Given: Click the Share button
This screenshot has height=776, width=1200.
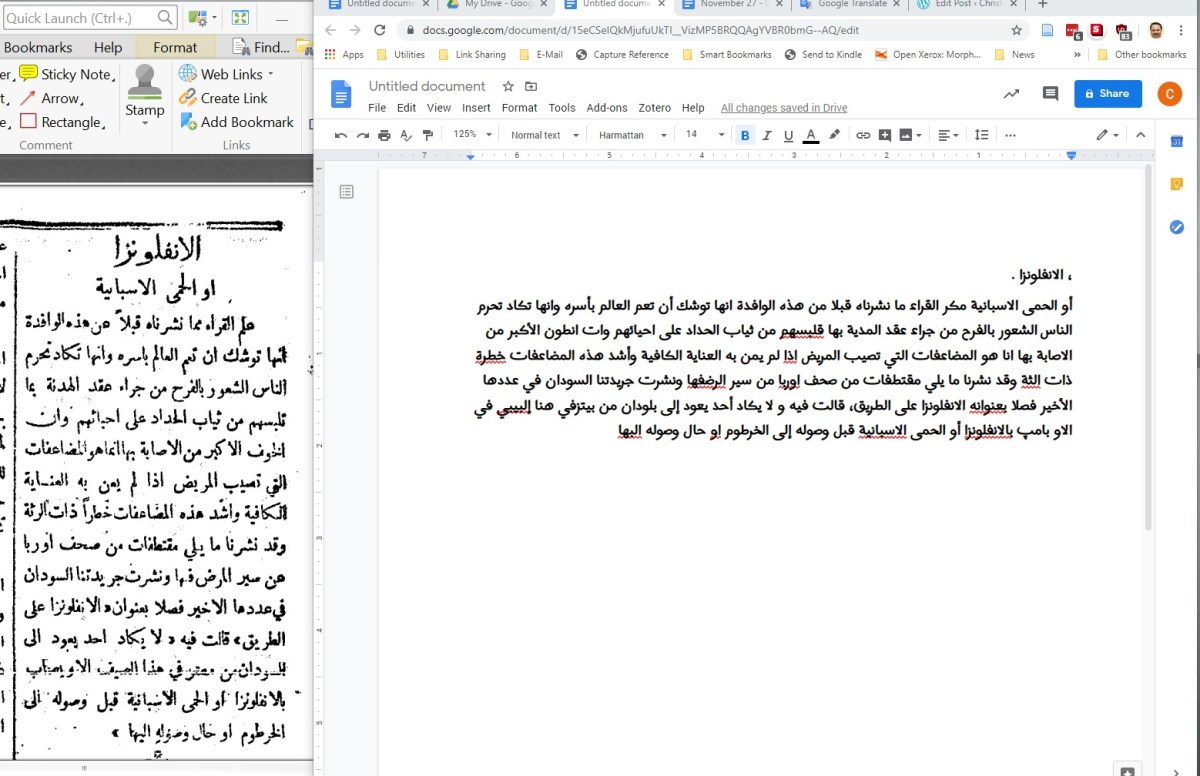Looking at the screenshot, I should 1107,92.
